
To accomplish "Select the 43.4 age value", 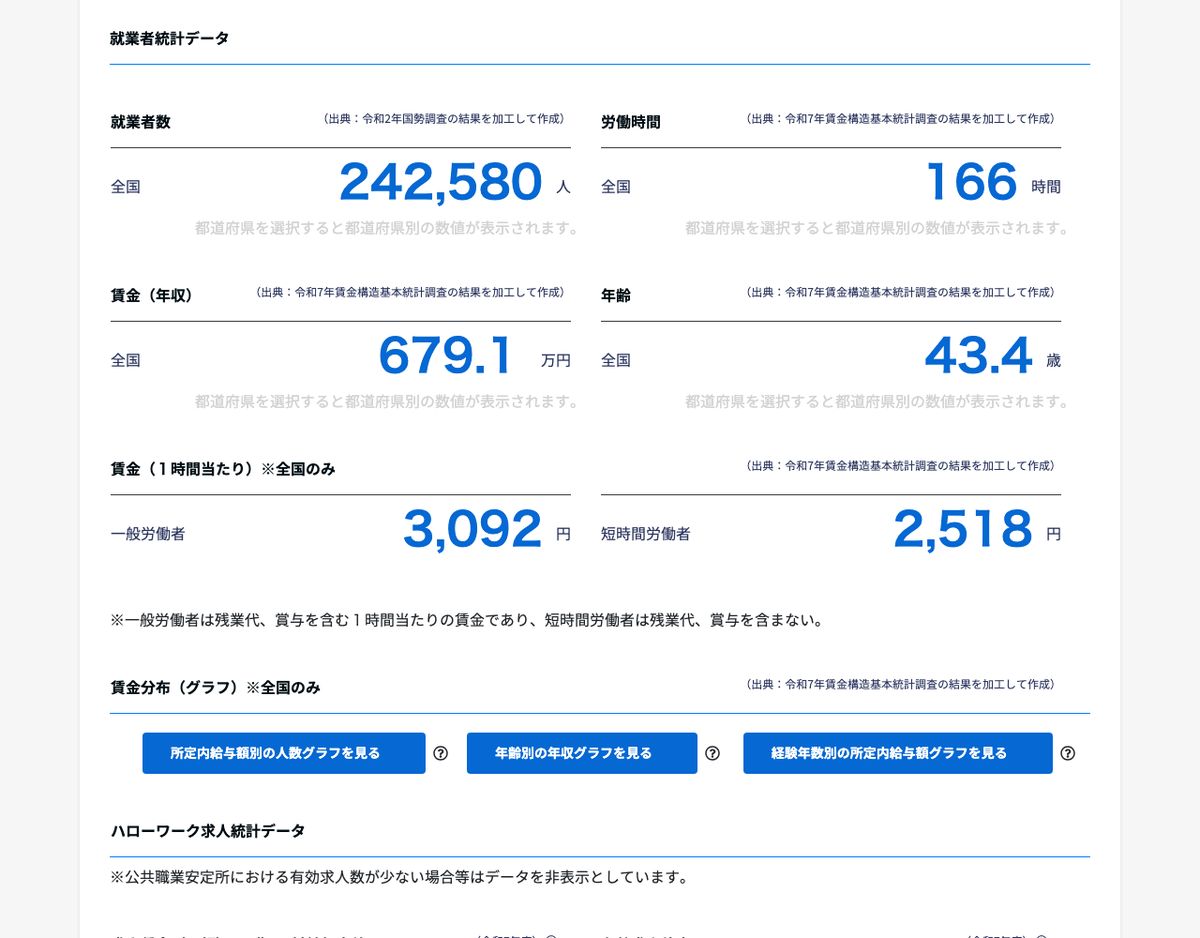I will pyautogui.click(x=979, y=356).
